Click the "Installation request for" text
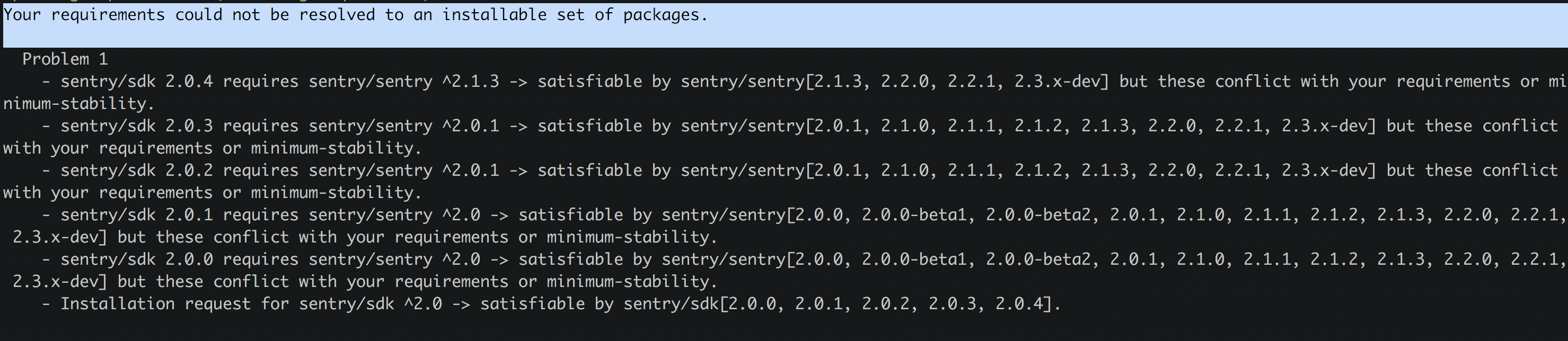 click(x=175, y=303)
